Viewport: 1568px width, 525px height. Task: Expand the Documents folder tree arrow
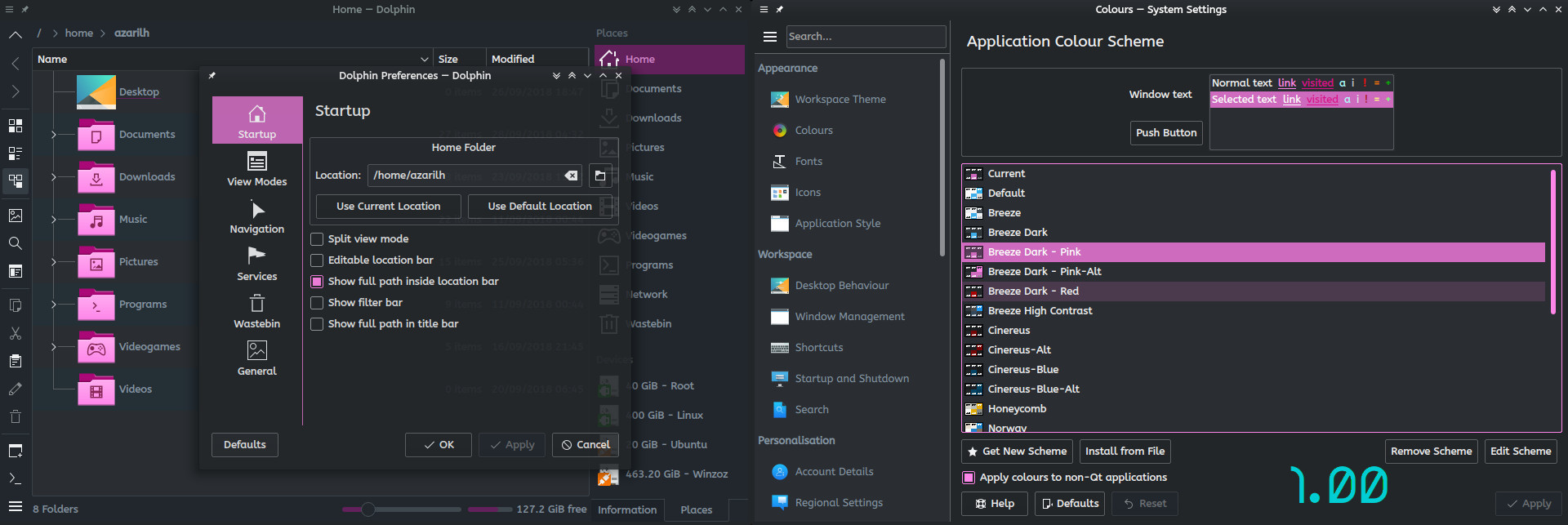54,135
